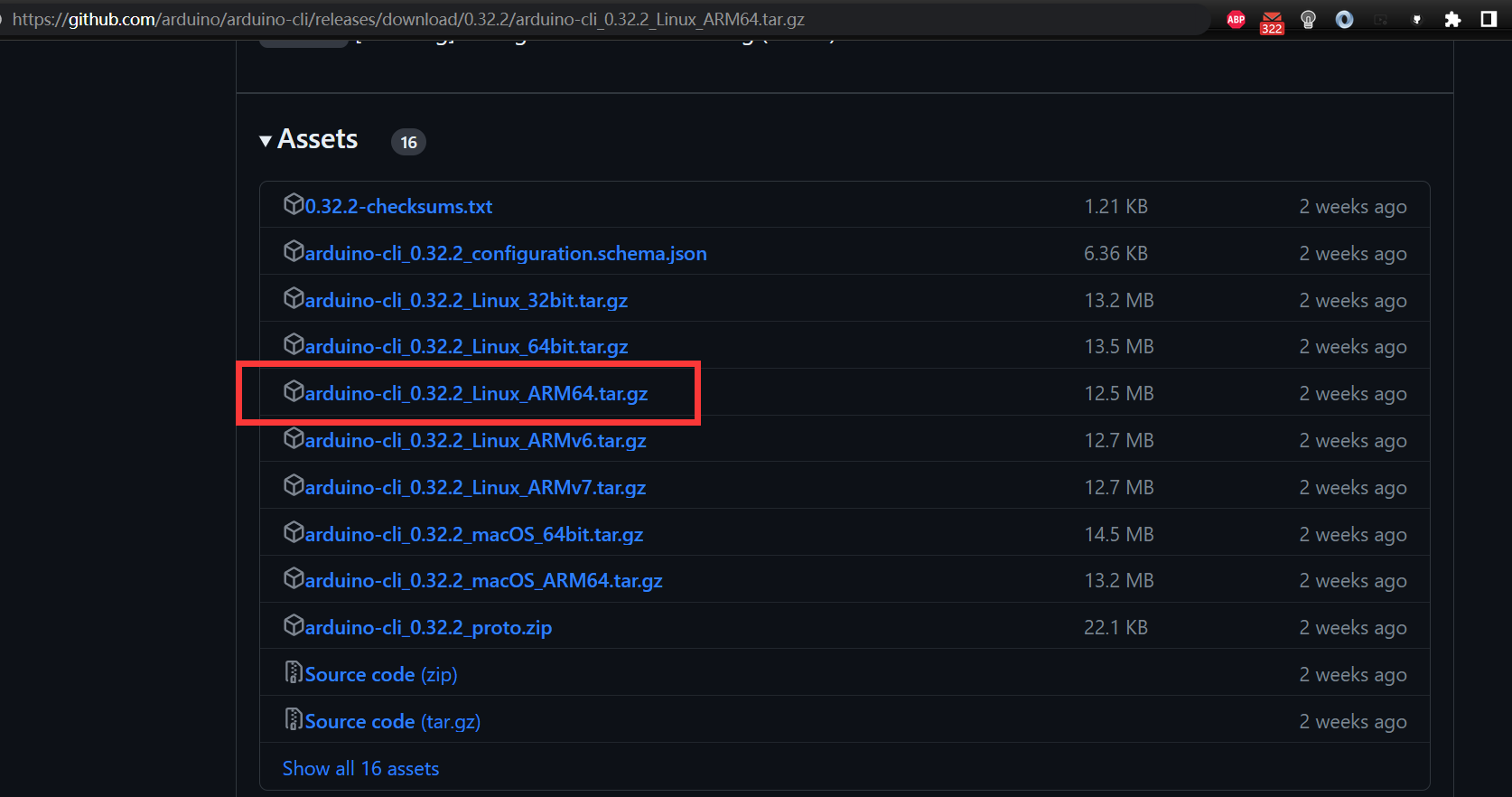Click the 6.36 KB size value
1512x797 pixels.
coord(1115,254)
